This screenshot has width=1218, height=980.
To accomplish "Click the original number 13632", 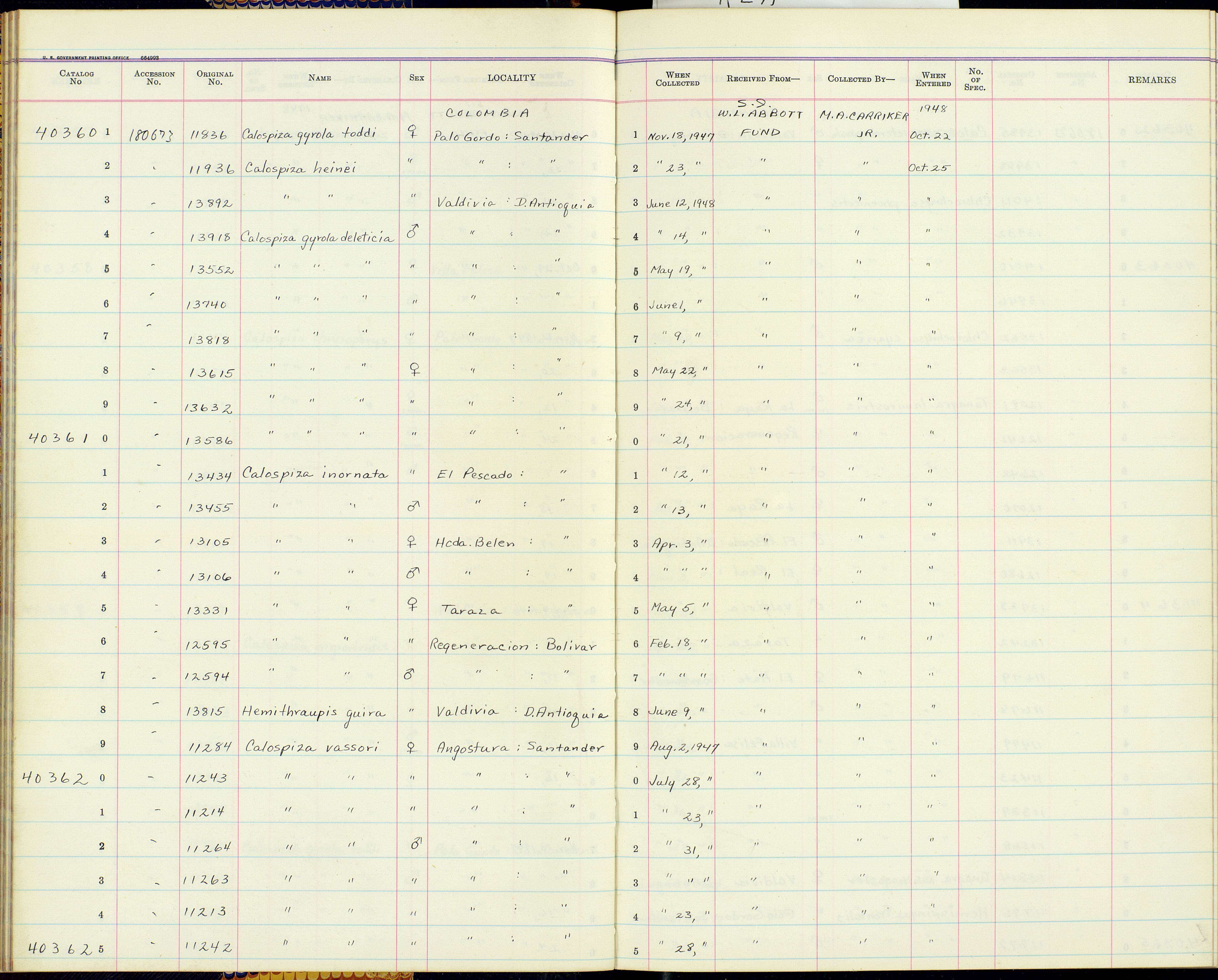I will coord(209,408).
